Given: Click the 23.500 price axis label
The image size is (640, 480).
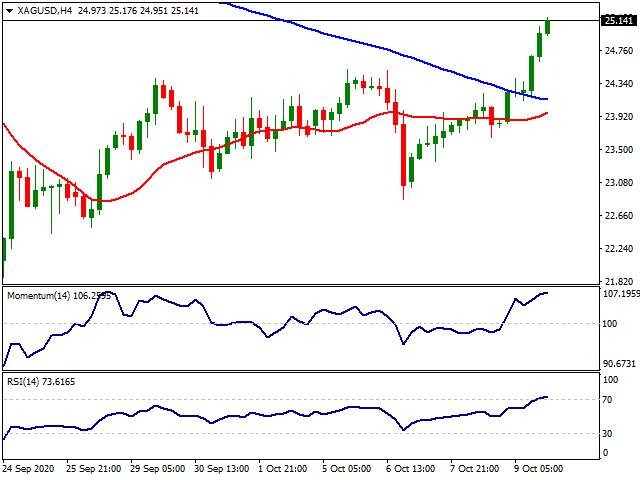Looking at the screenshot, I should click(619, 149).
